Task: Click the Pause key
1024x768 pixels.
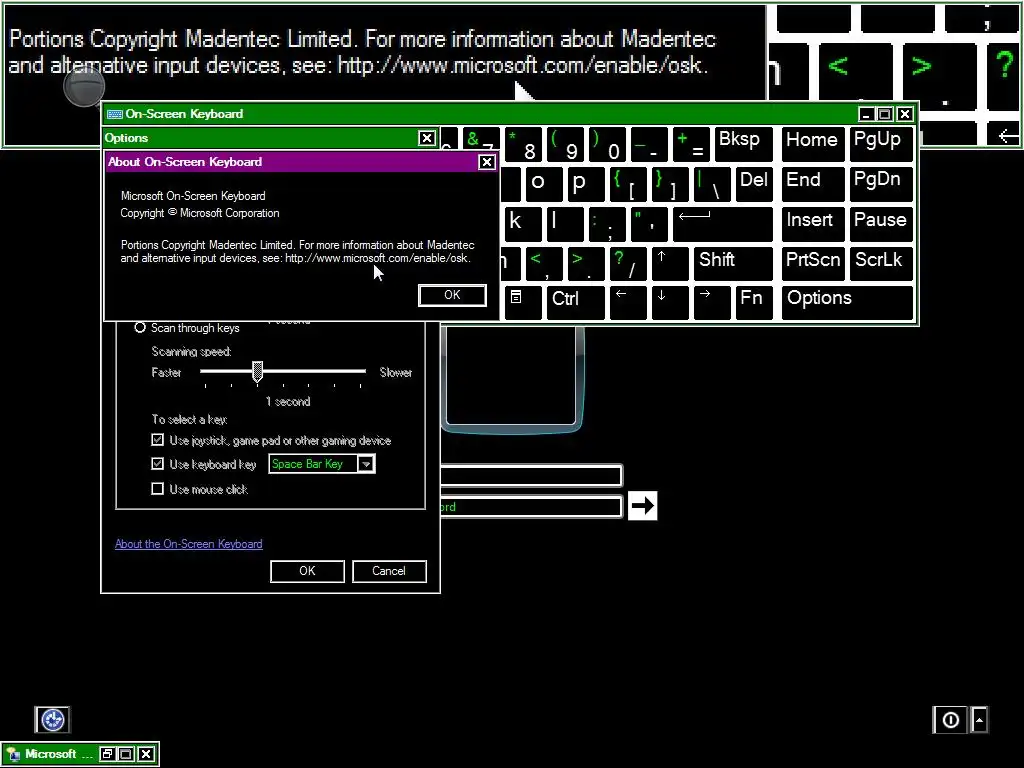Action: click(x=881, y=224)
